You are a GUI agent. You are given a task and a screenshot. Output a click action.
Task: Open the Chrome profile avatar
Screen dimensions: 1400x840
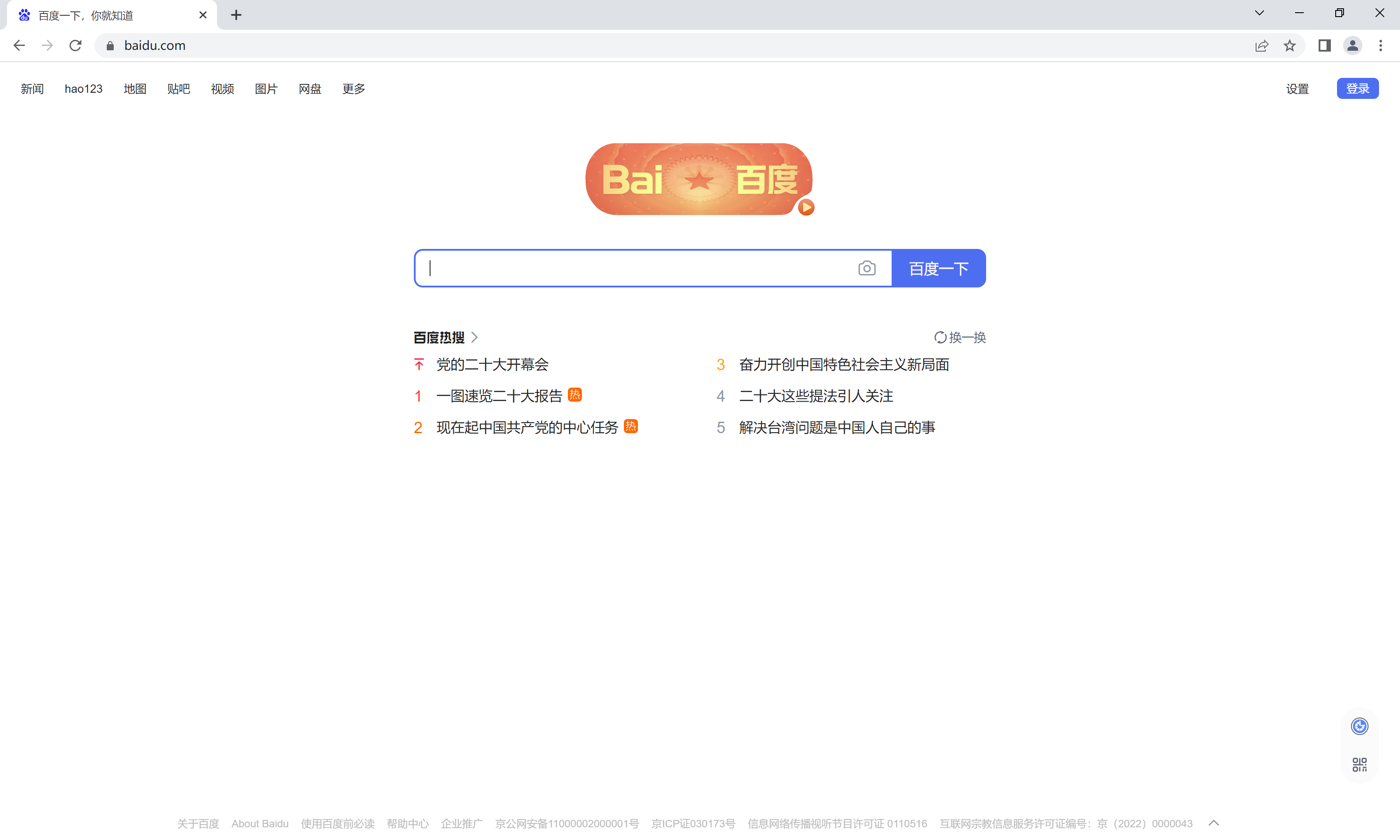pos(1353,45)
